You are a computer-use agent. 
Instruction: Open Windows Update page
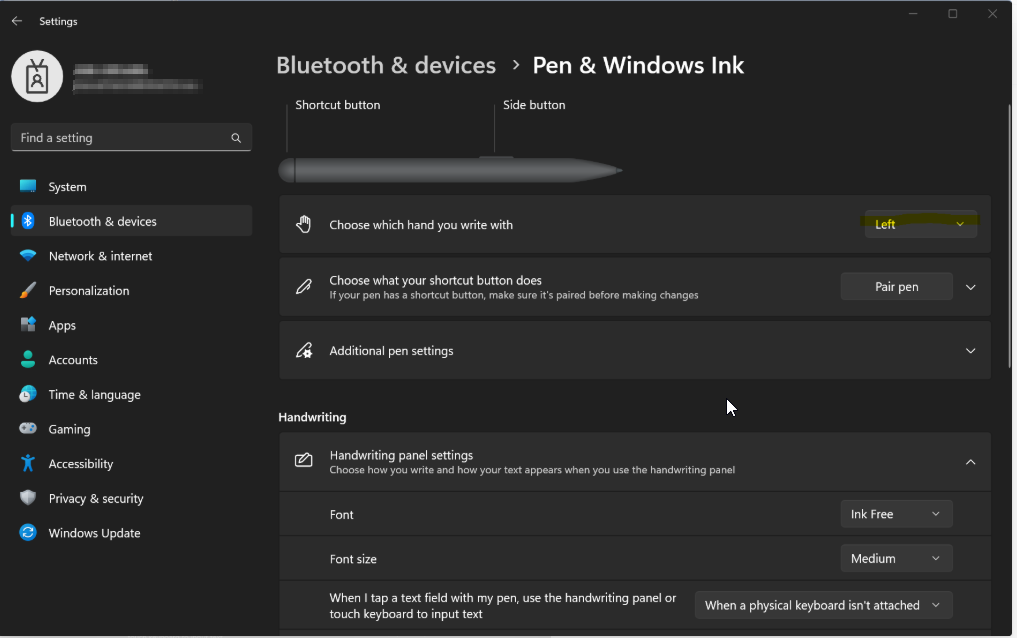[x=132, y=533]
